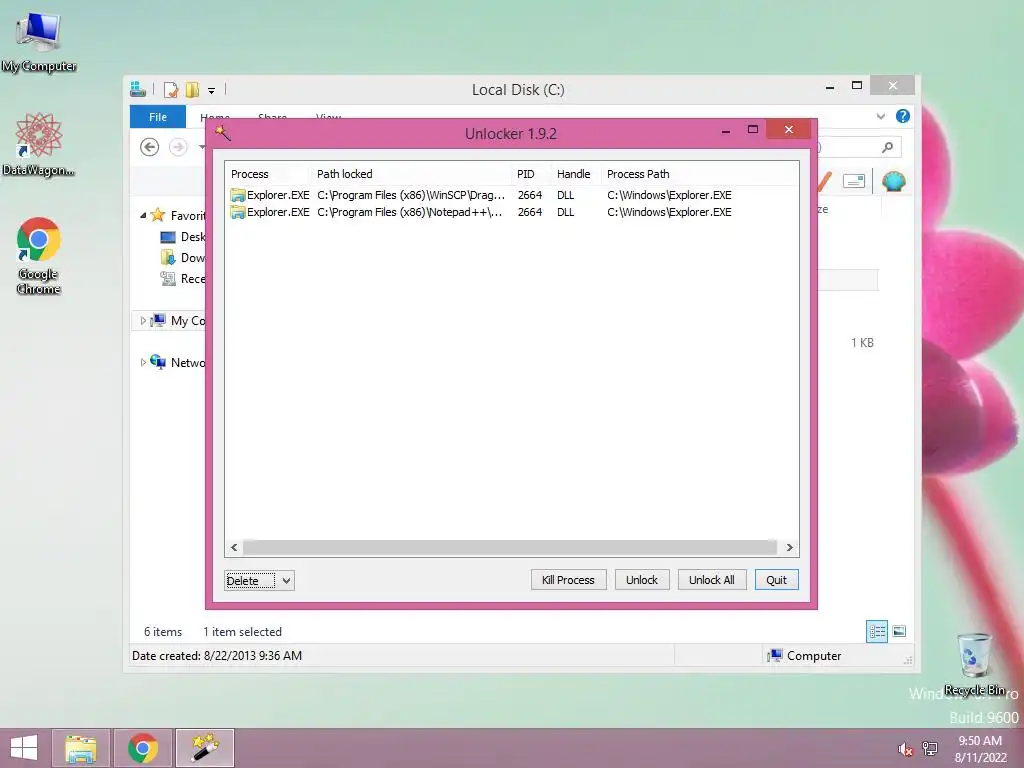This screenshot has height=768, width=1024.
Task: Open Google Chrome desktop shortcut
Action: coord(39,255)
